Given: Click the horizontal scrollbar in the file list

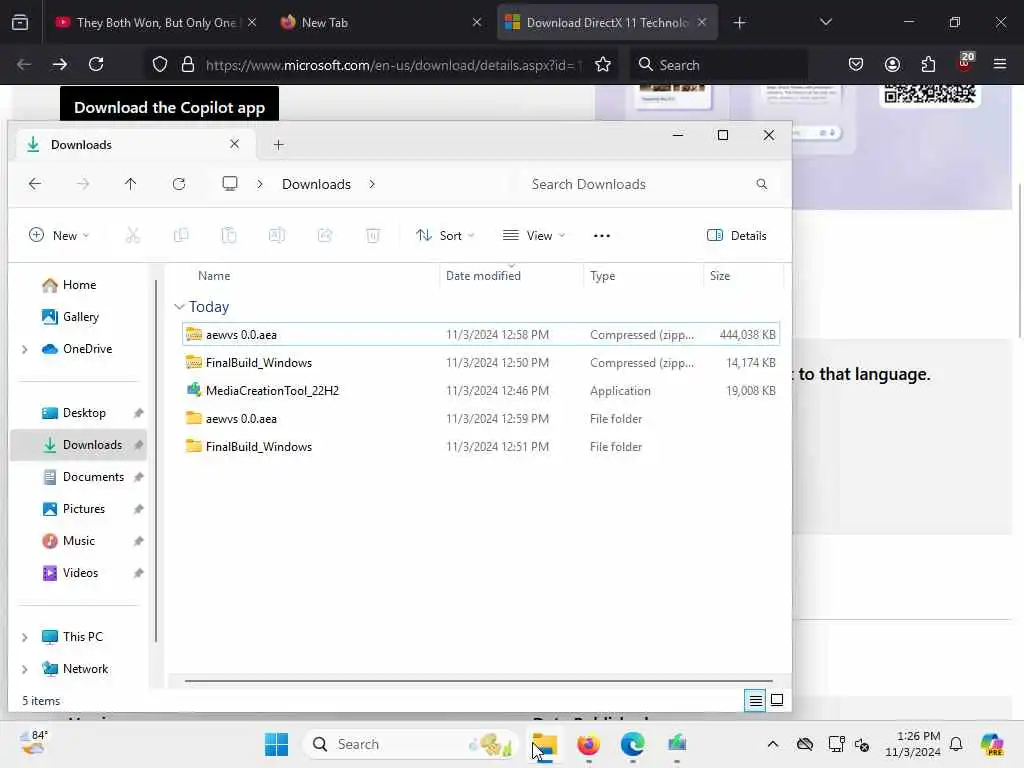Looking at the screenshot, I should pos(478,680).
